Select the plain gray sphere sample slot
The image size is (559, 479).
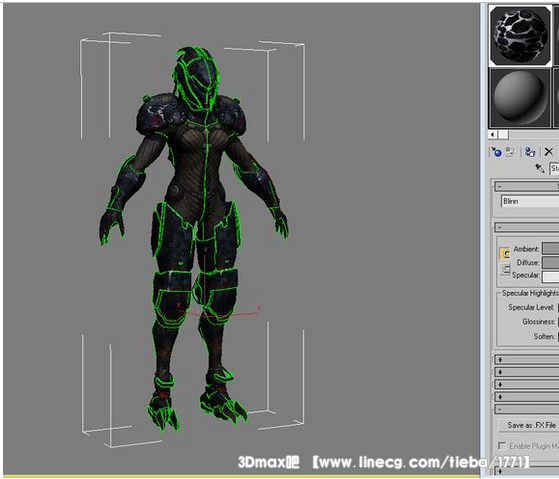[x=520, y=98]
